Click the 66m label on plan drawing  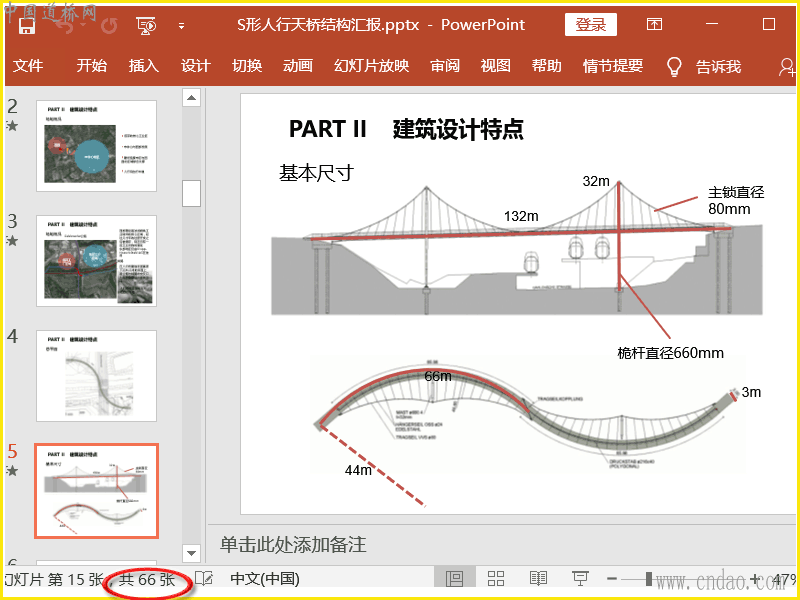click(438, 376)
